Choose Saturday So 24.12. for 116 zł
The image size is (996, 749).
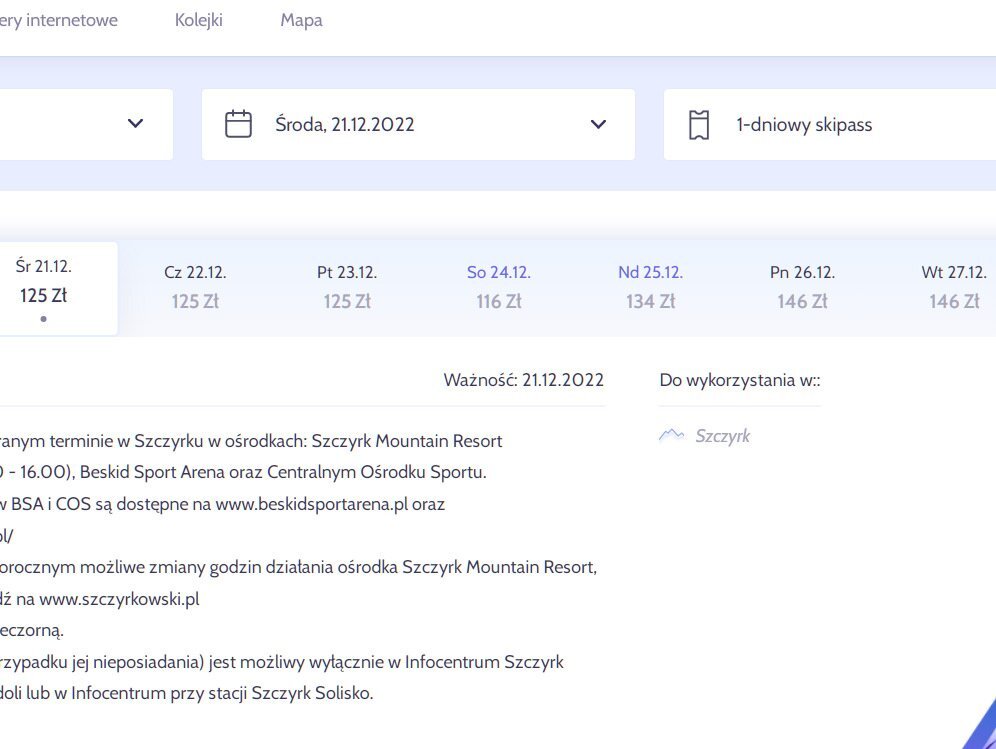click(499, 287)
